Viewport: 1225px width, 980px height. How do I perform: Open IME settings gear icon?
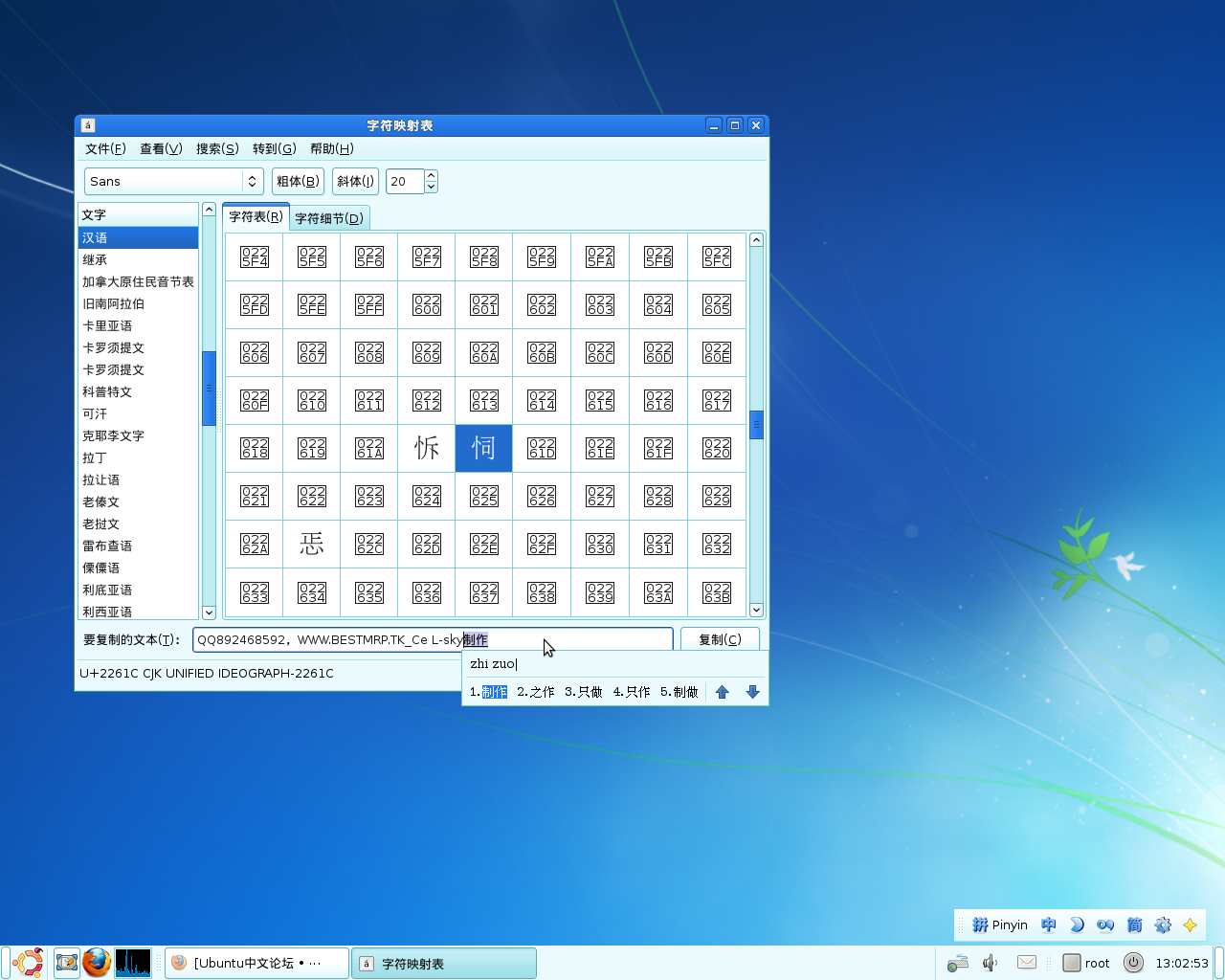1163,924
